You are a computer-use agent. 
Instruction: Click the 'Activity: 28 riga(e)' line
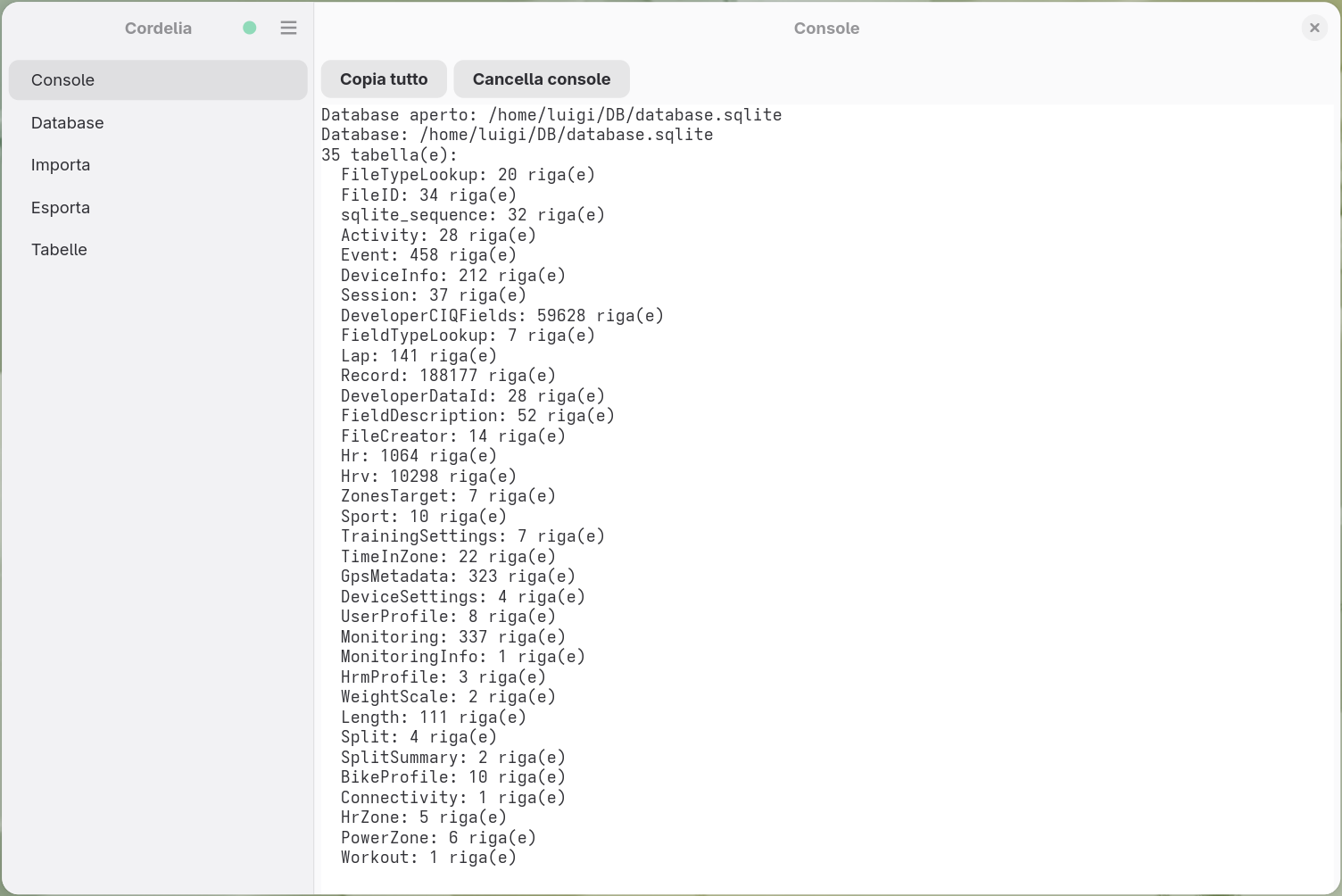coord(438,236)
